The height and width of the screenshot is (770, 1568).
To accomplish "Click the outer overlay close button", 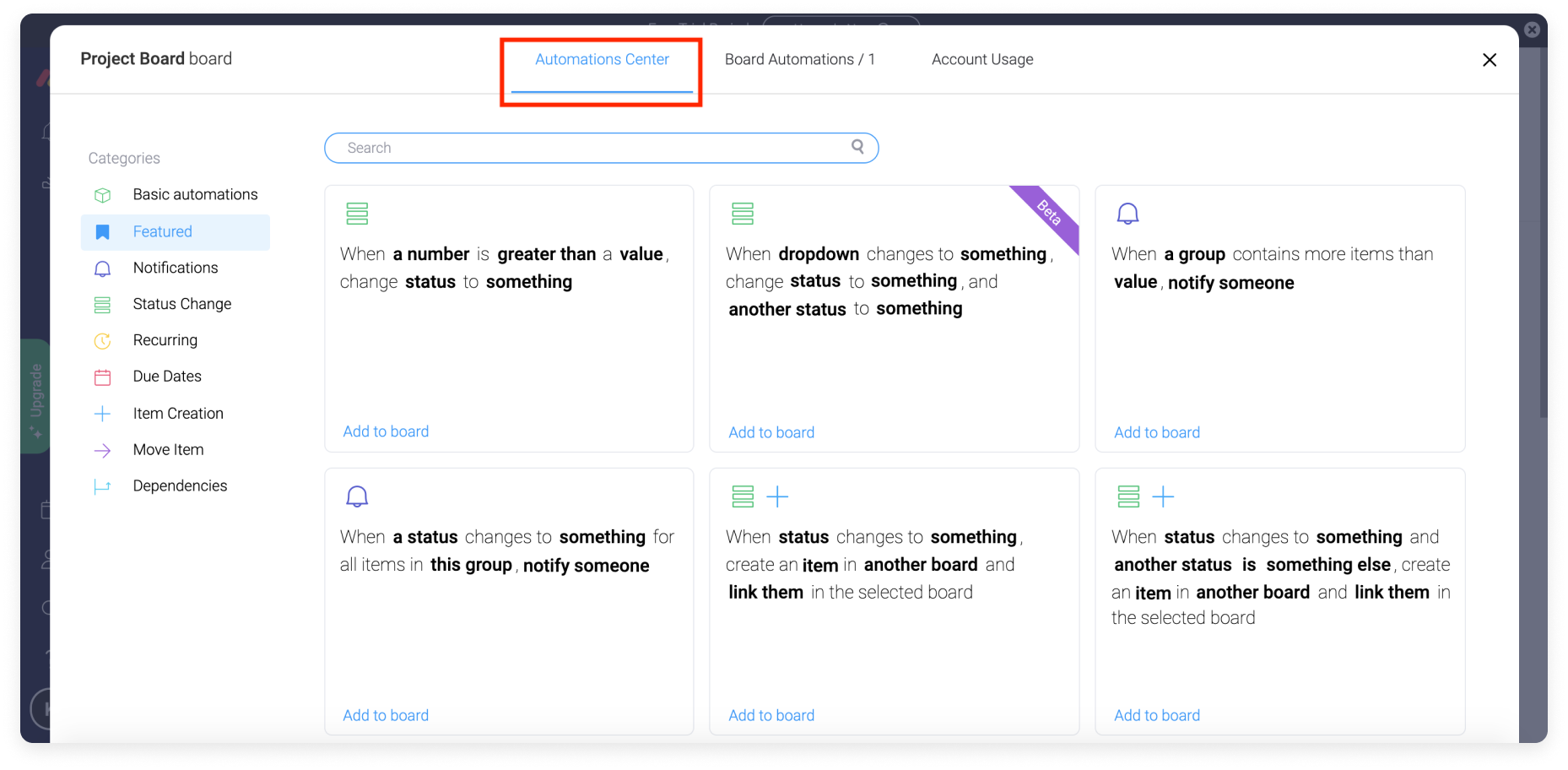I will pyautogui.click(x=1532, y=30).
